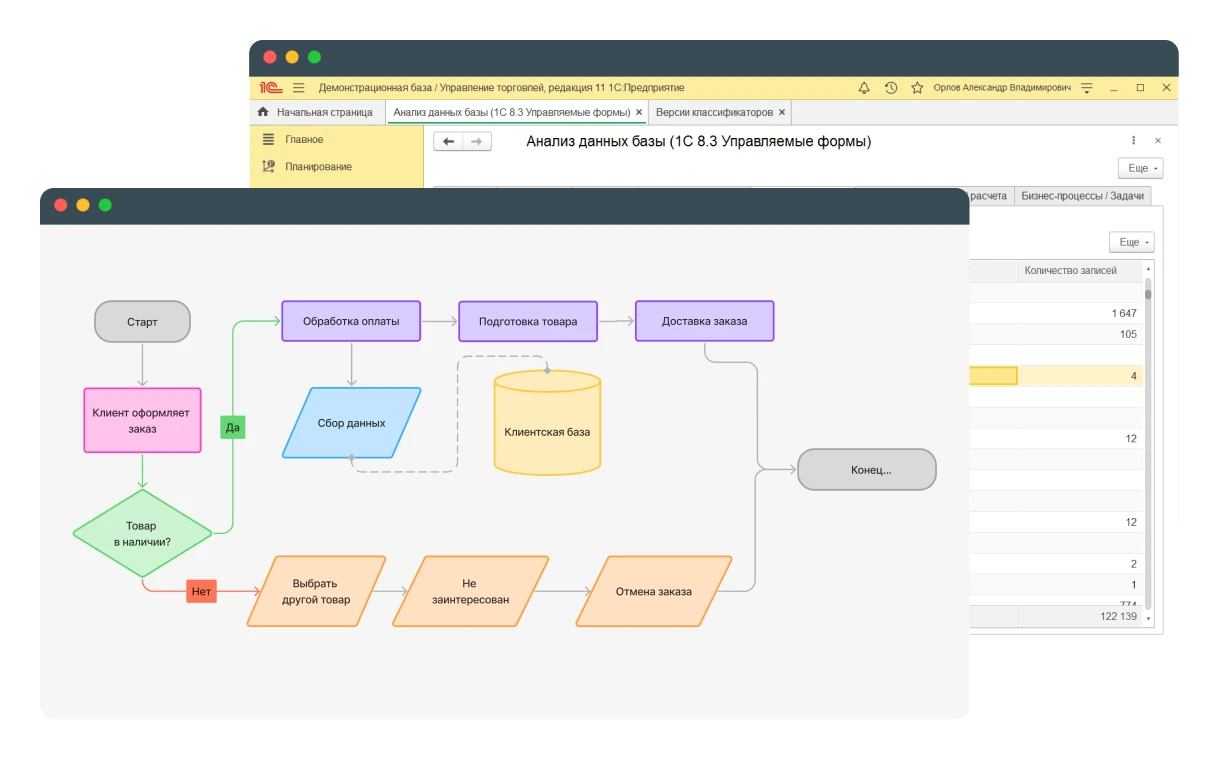Viewport: 1220px width, 760px height.
Task: Go forward using the right arrow button
Action: tap(477, 142)
